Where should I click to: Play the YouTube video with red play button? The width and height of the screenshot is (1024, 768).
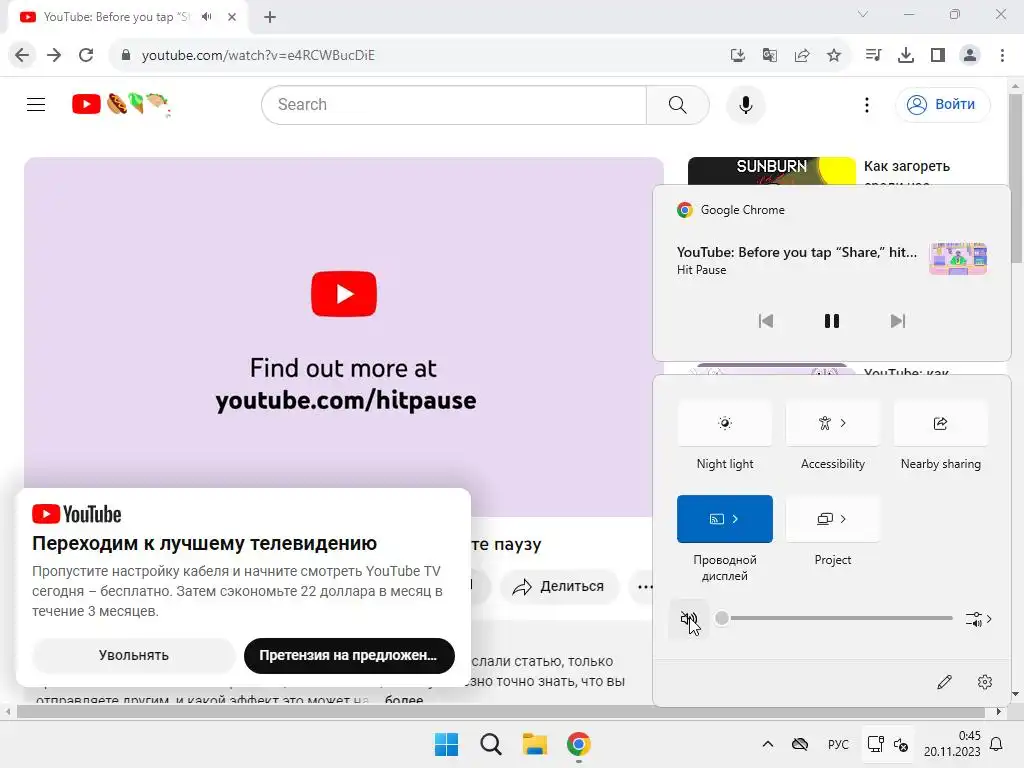(x=344, y=294)
